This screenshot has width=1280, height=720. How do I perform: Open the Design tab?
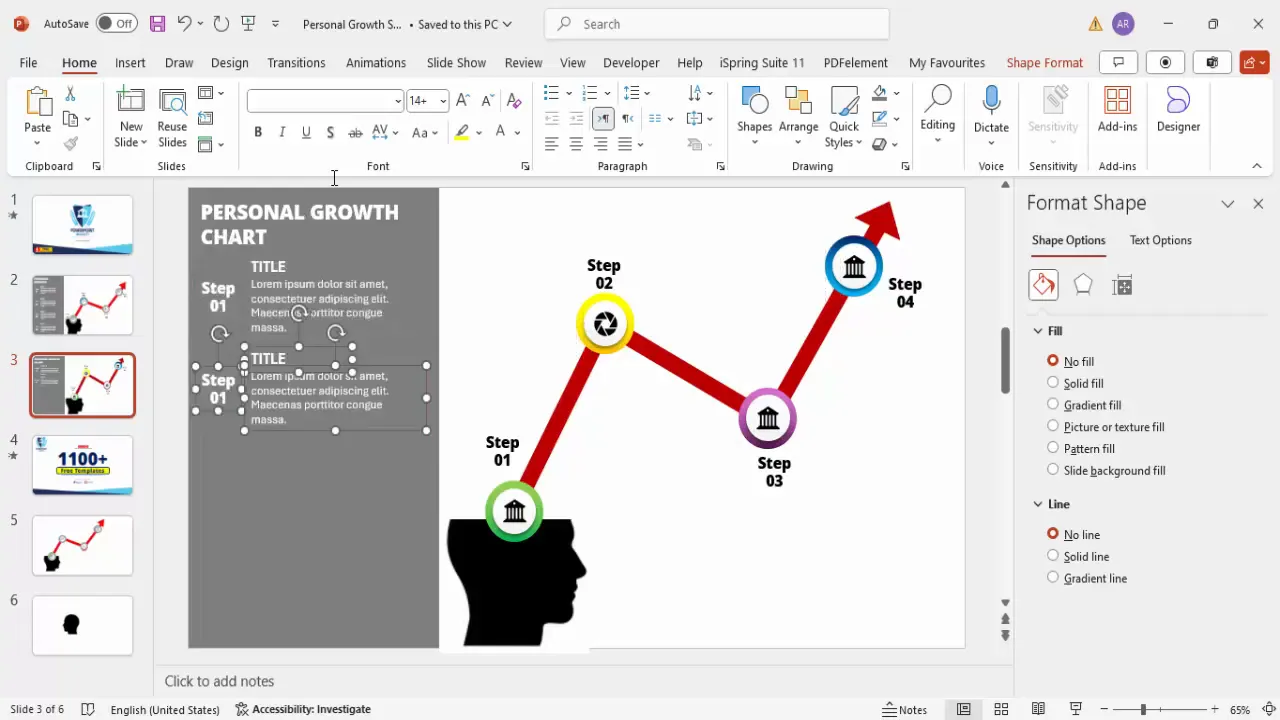point(229,62)
